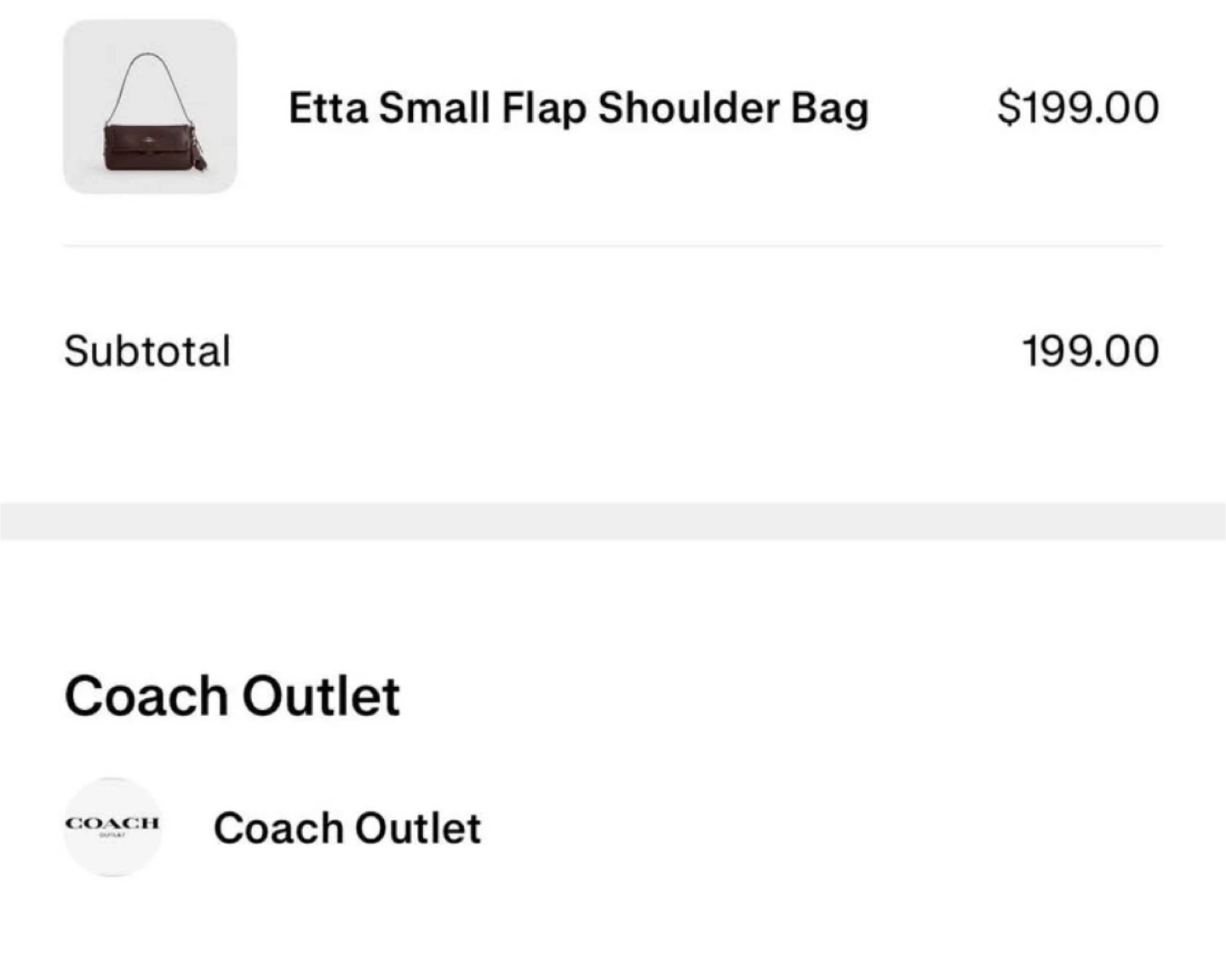Click the word Flap in the product name
Image resolution: width=1226 pixels, height=980 pixels.
pyautogui.click(x=543, y=109)
